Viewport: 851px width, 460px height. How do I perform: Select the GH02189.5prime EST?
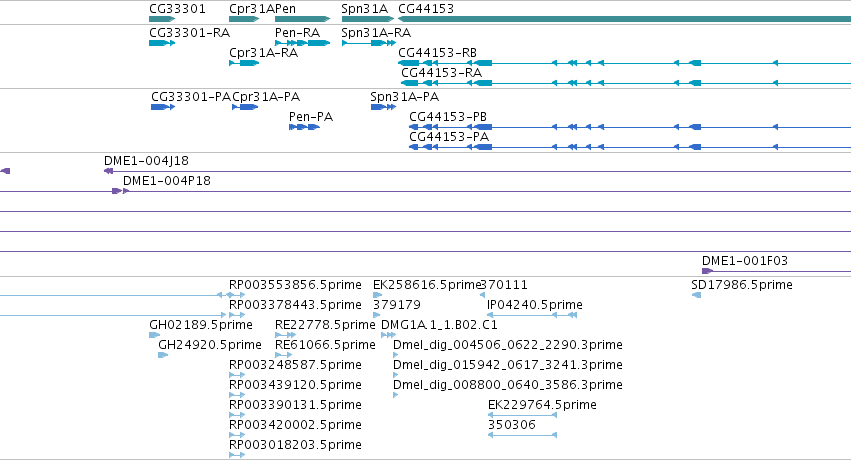pyautogui.click(x=201, y=325)
